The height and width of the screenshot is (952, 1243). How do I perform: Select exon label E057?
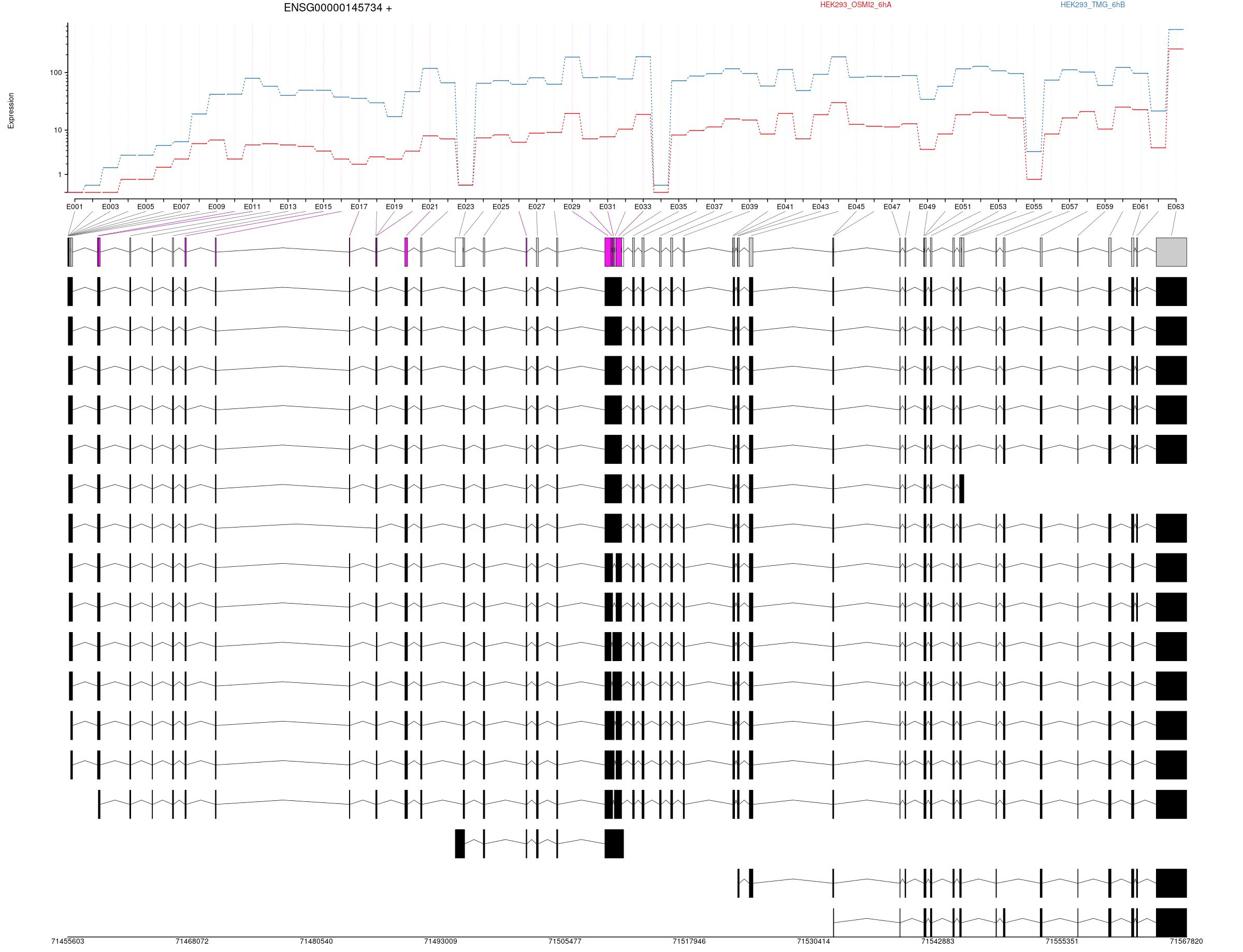(1069, 207)
